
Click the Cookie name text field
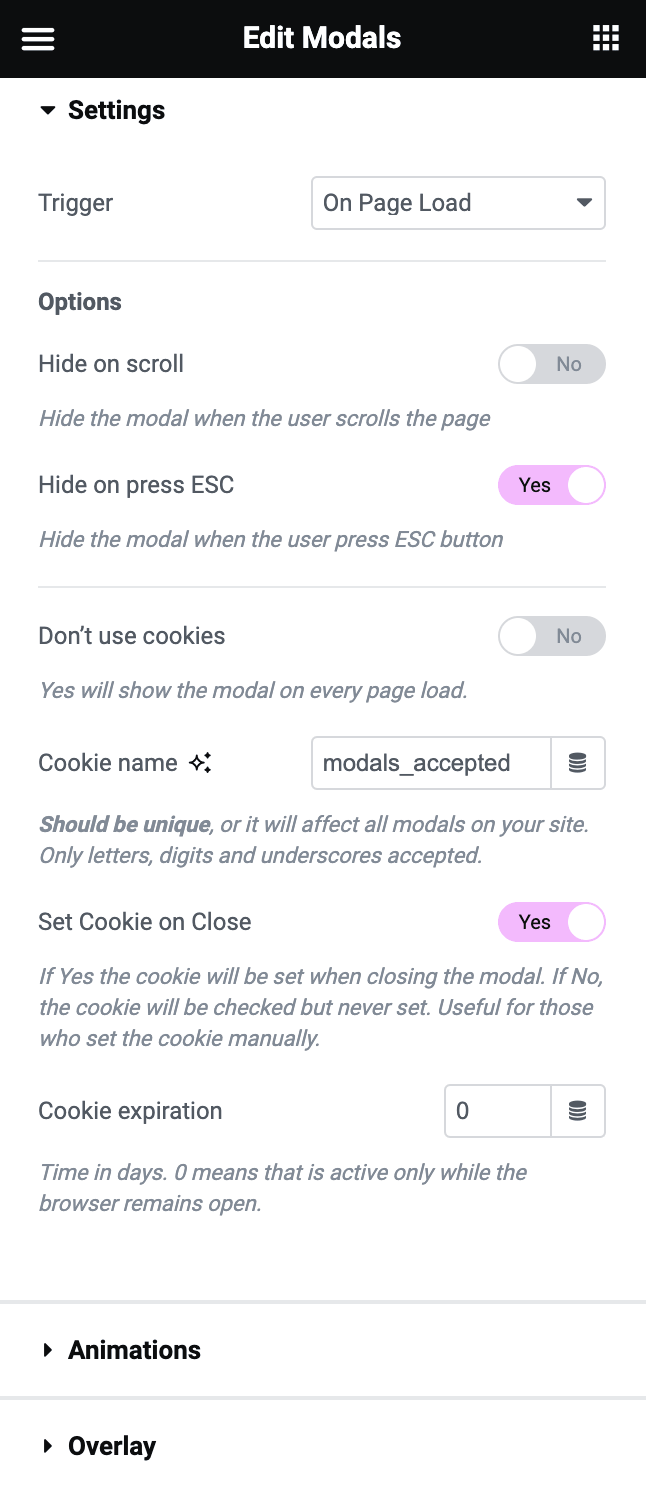coord(431,763)
